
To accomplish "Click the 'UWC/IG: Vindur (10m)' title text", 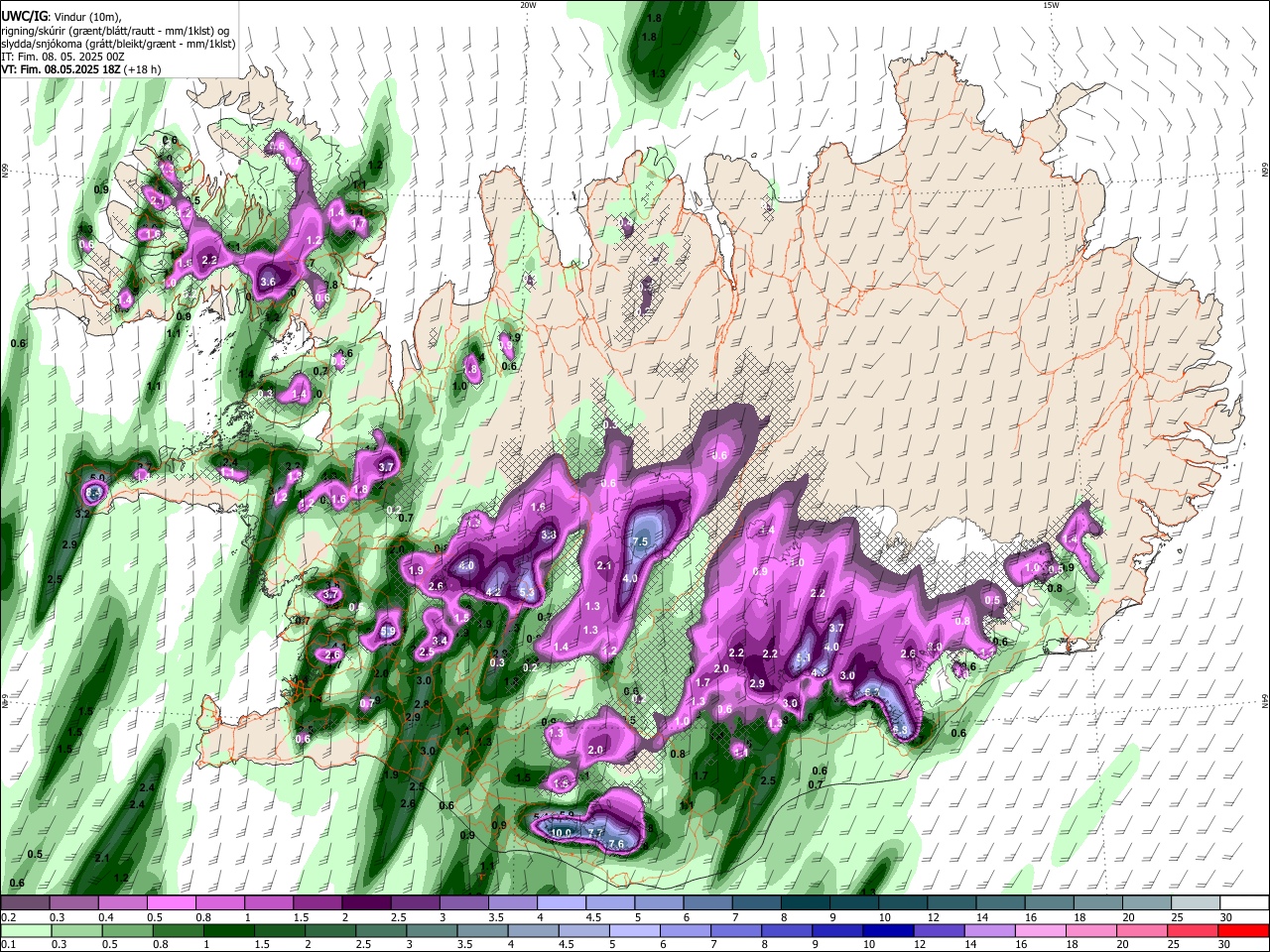I will coord(61,17).
